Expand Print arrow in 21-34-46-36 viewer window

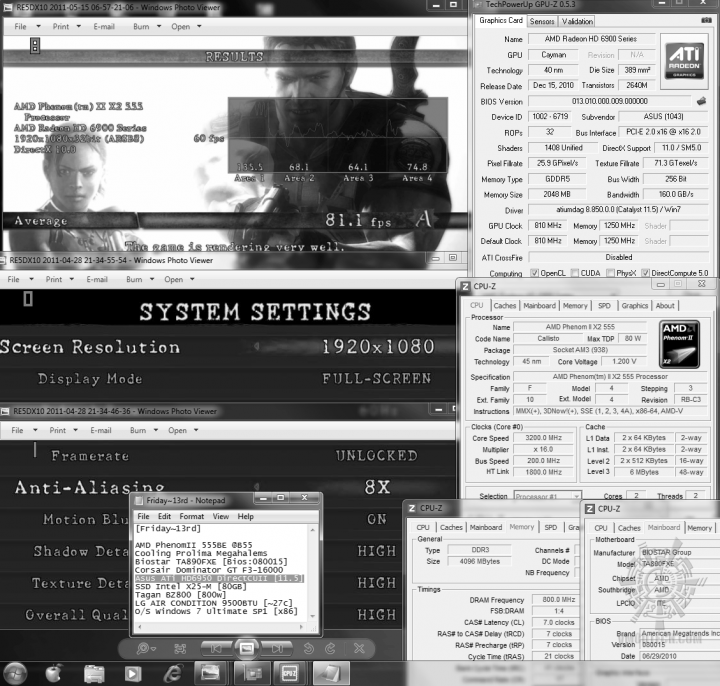[75, 430]
